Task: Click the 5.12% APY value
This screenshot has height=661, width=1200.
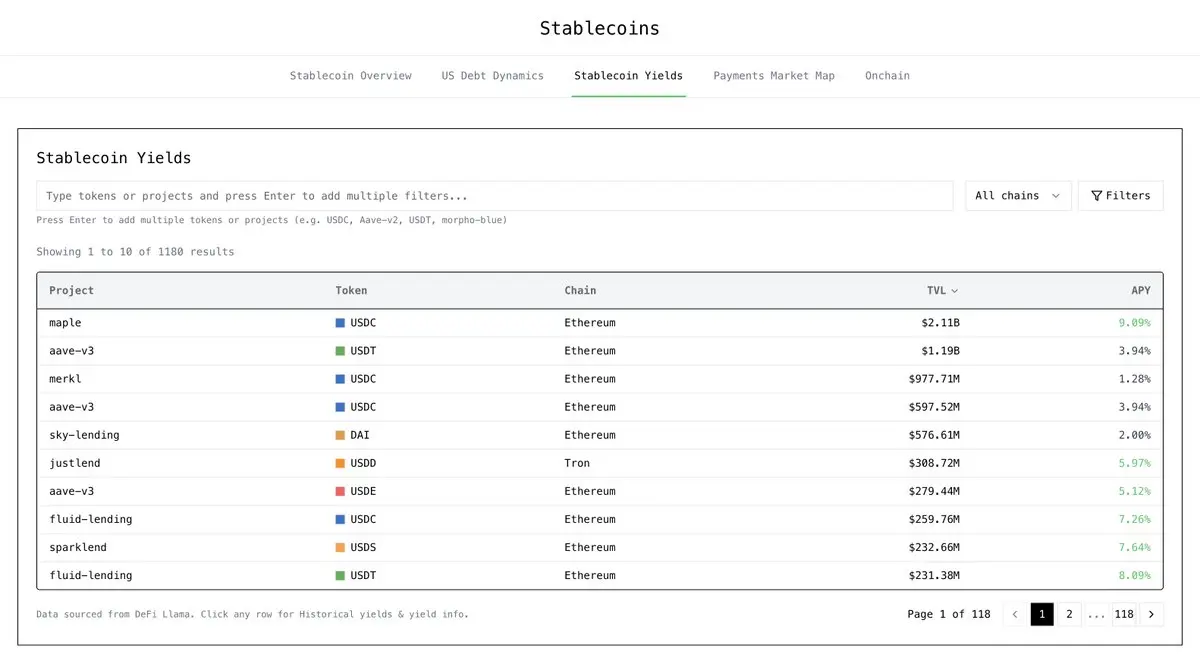Action: coord(1134,491)
